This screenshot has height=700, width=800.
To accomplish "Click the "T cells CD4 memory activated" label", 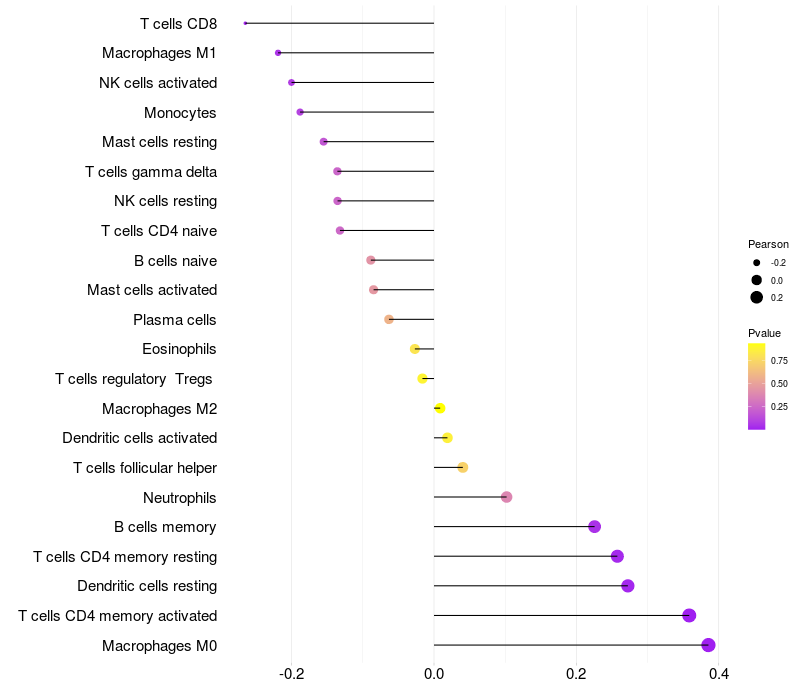I will [117, 616].
